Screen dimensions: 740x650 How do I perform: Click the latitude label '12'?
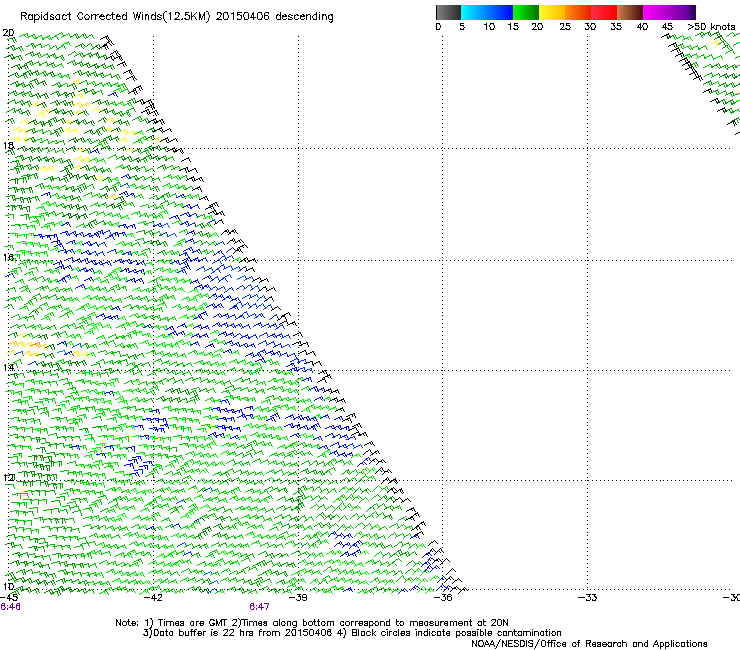(x=8, y=478)
